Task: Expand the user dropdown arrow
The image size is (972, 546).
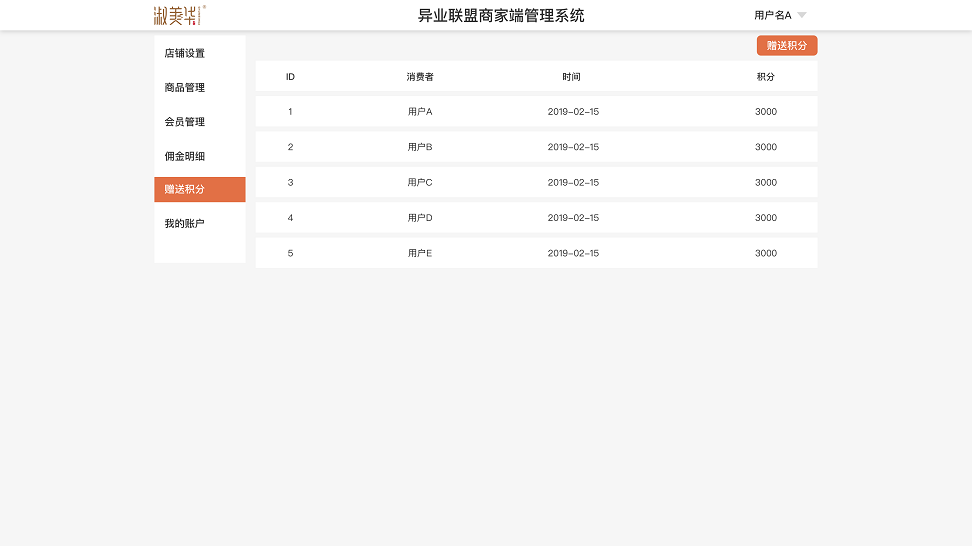Action: 801,15
